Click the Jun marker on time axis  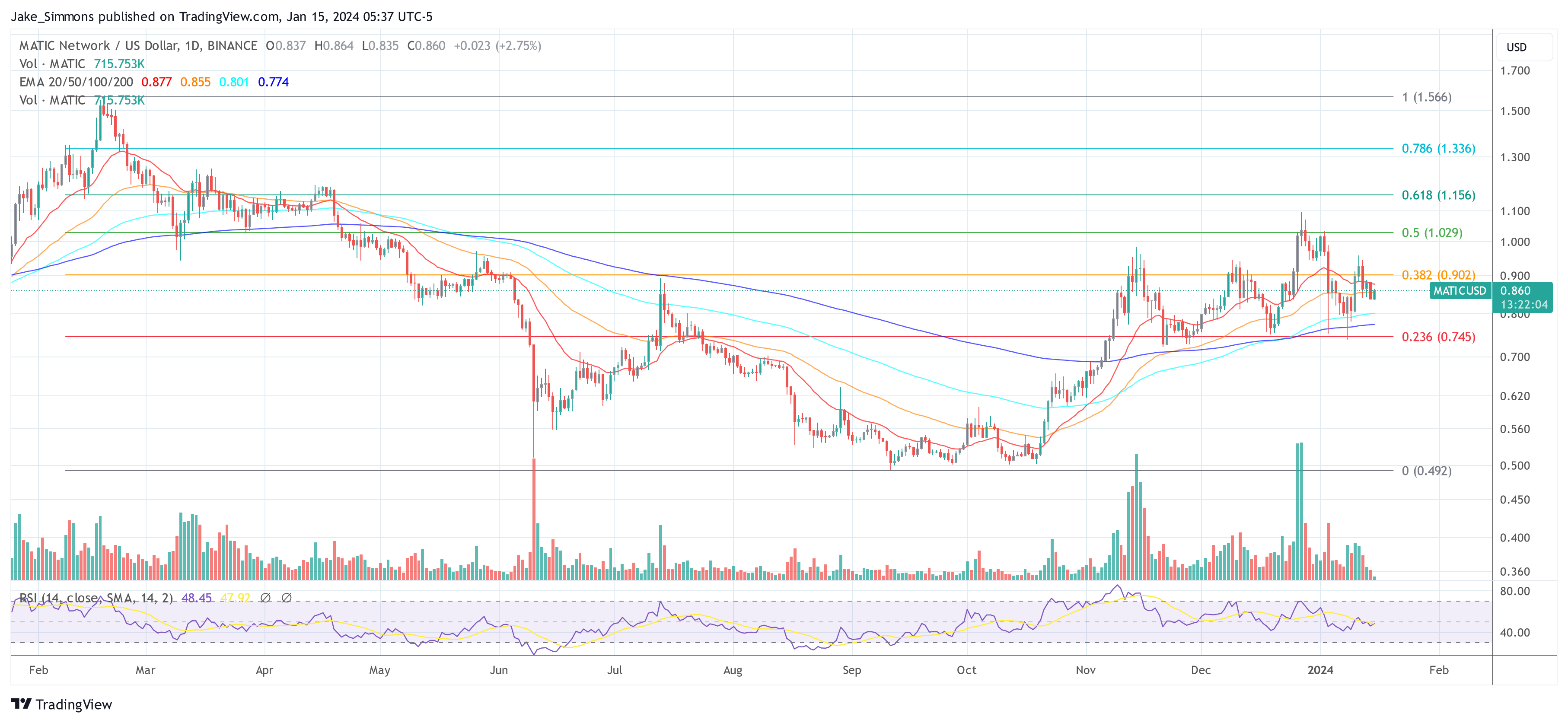coord(498,669)
